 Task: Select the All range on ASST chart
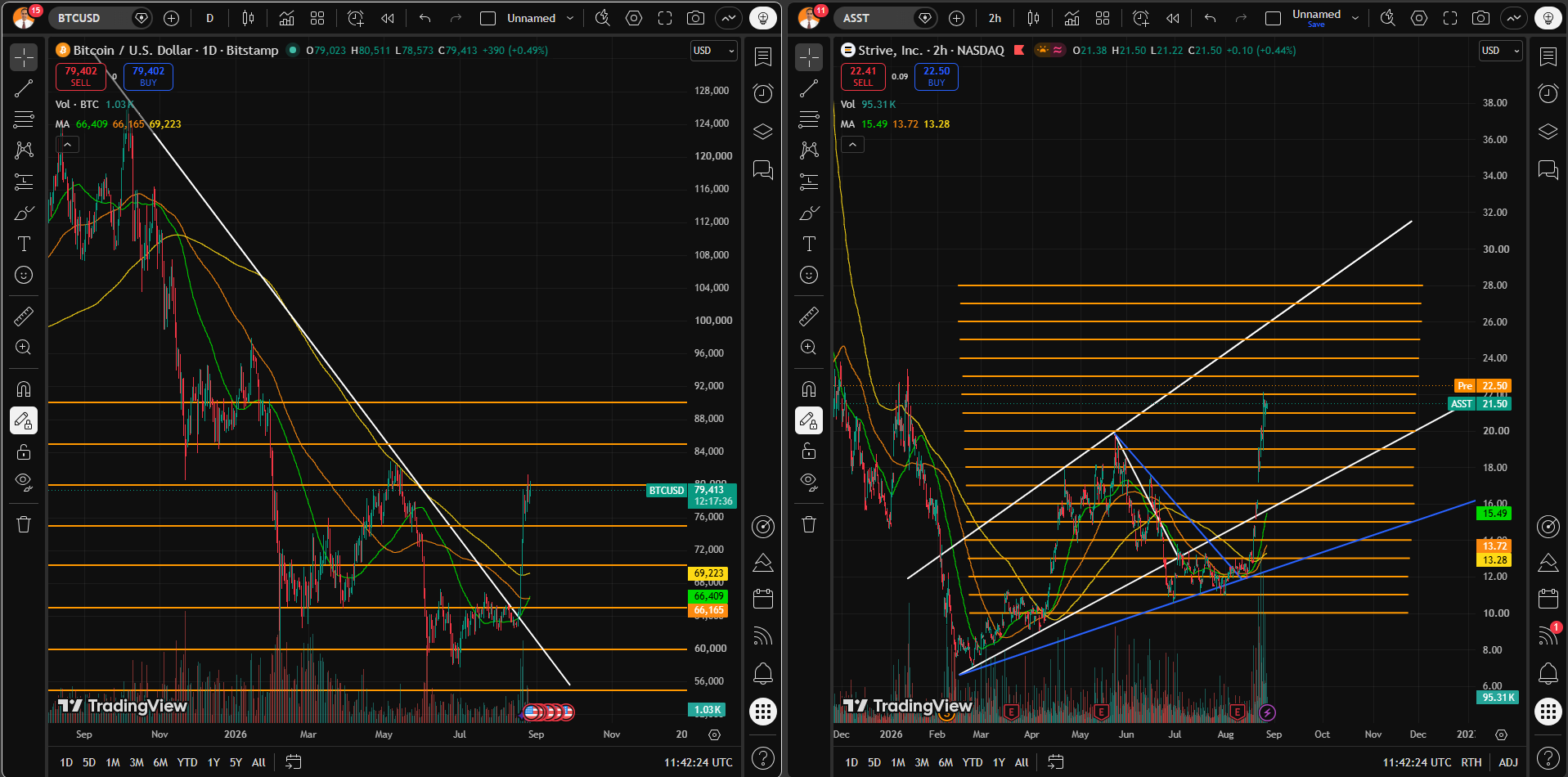[x=1022, y=762]
